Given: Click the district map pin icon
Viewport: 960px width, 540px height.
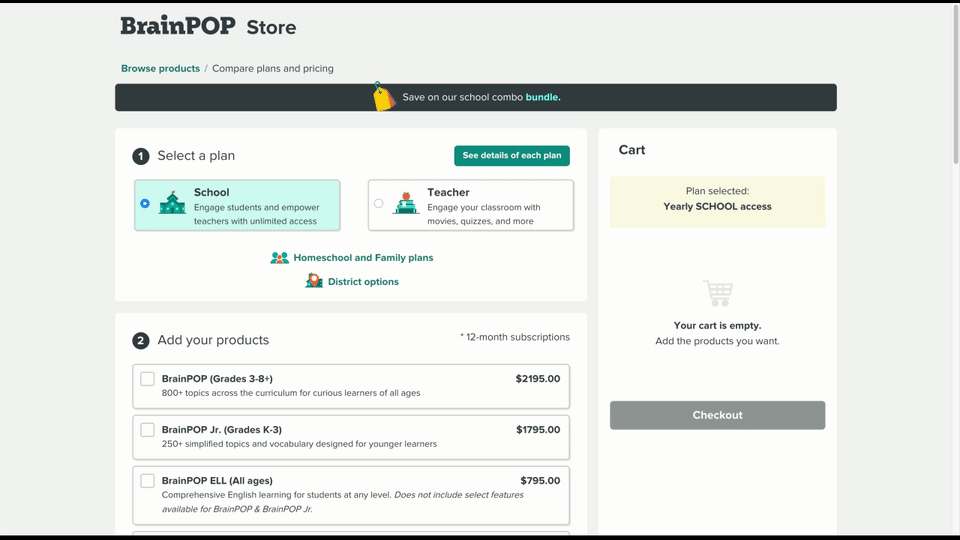Looking at the screenshot, I should pyautogui.click(x=314, y=280).
